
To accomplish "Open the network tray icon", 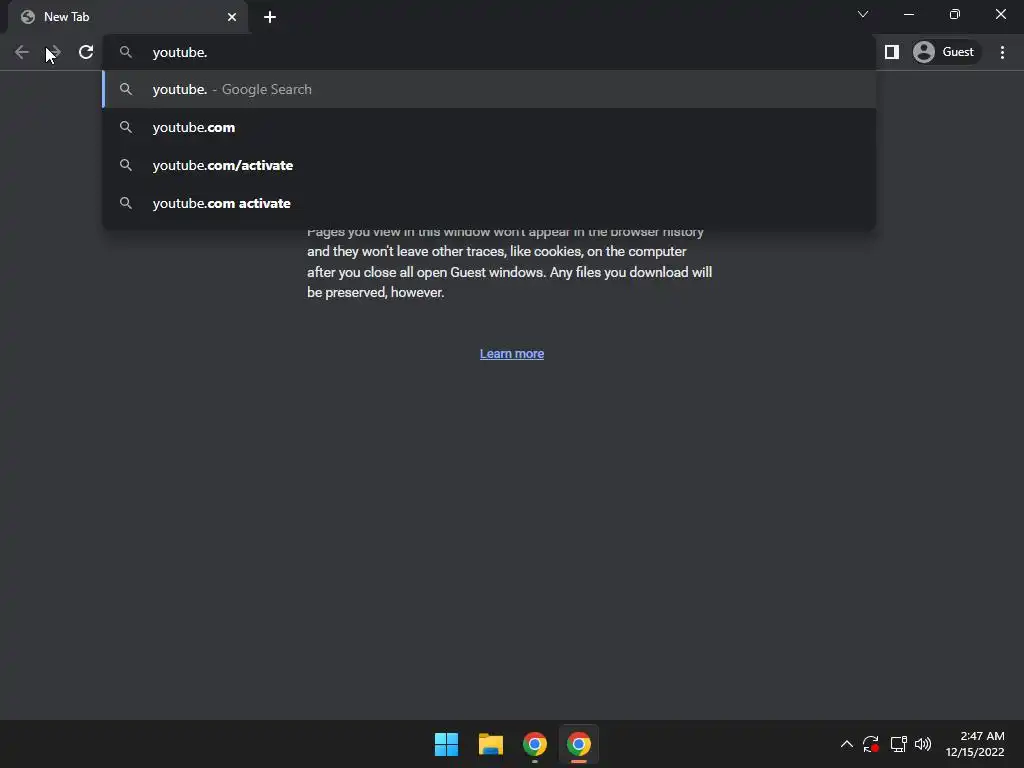I will point(899,744).
